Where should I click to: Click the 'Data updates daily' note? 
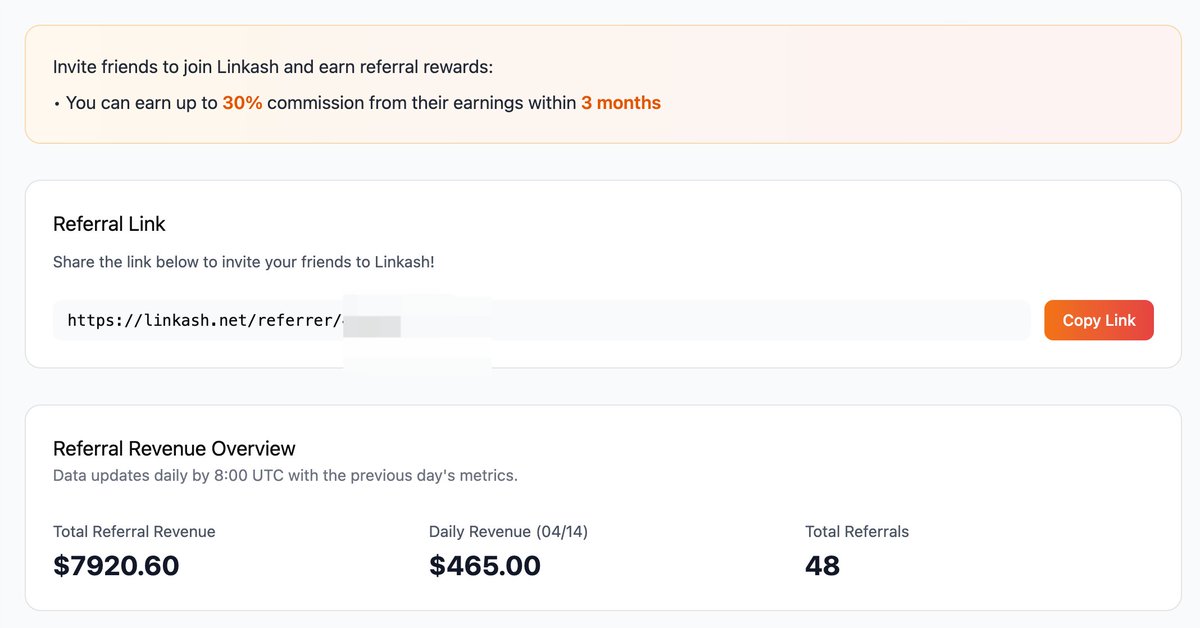[x=285, y=475]
